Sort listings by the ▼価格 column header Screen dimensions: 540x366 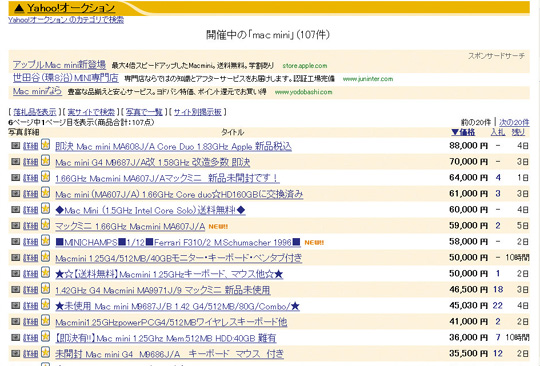(x=463, y=132)
